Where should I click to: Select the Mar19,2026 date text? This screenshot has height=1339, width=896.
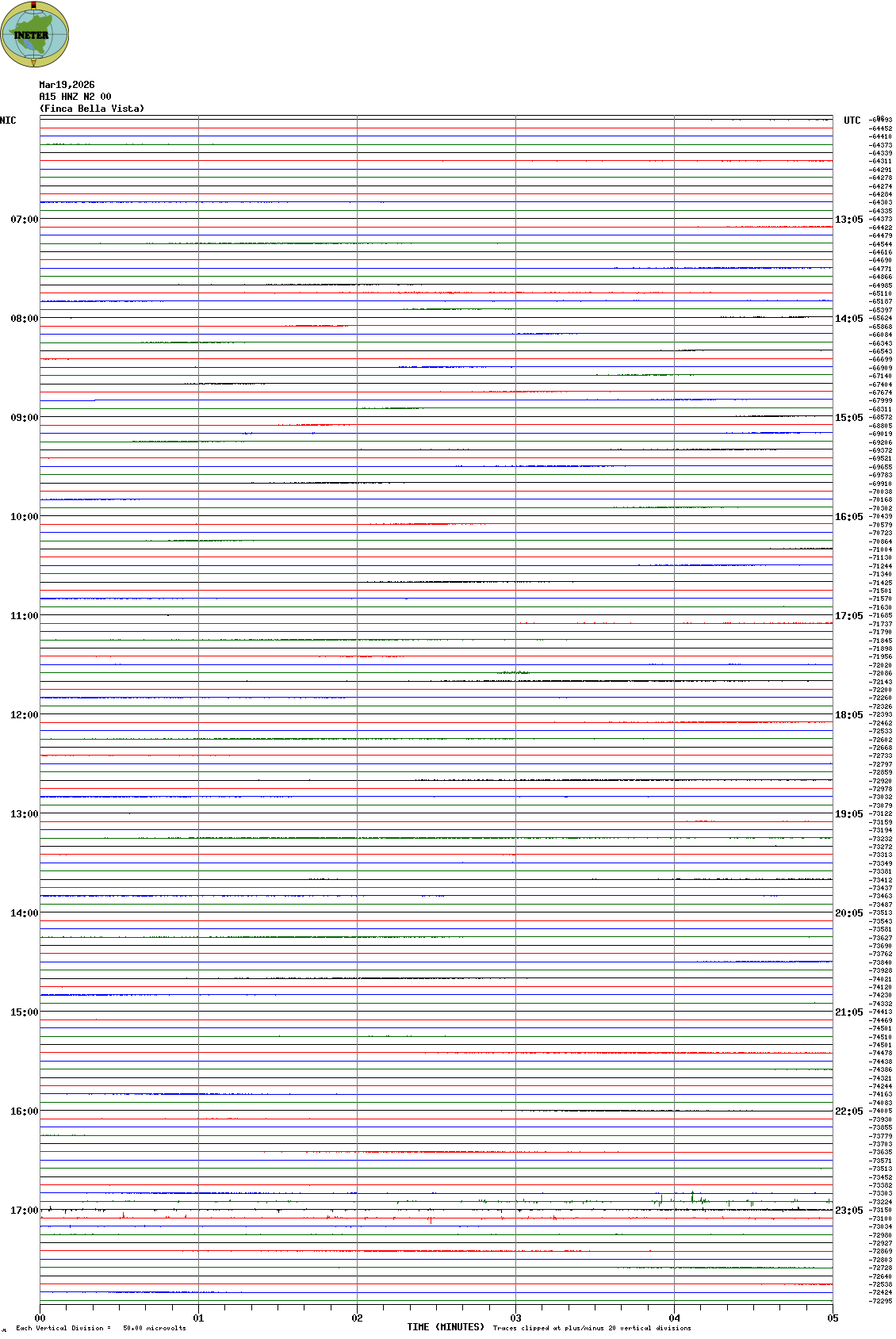[67, 85]
